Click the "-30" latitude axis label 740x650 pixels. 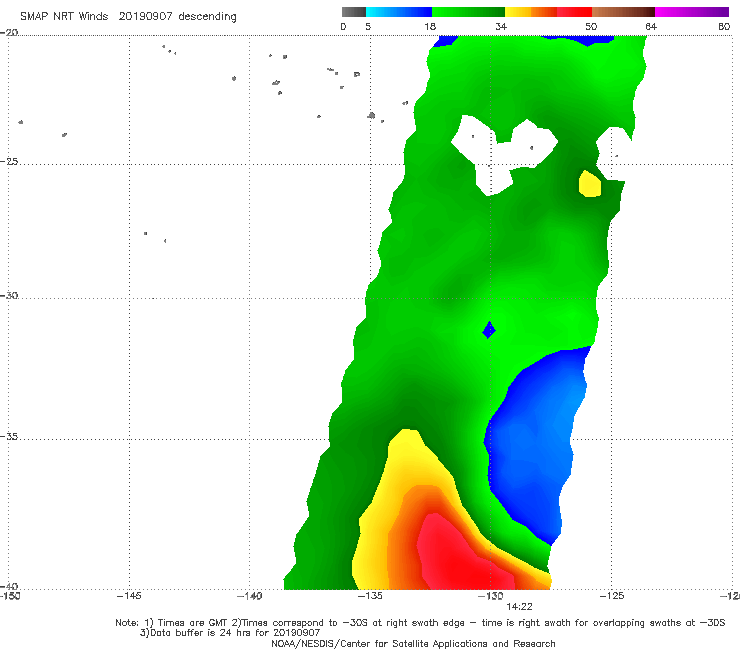click(x=9, y=295)
